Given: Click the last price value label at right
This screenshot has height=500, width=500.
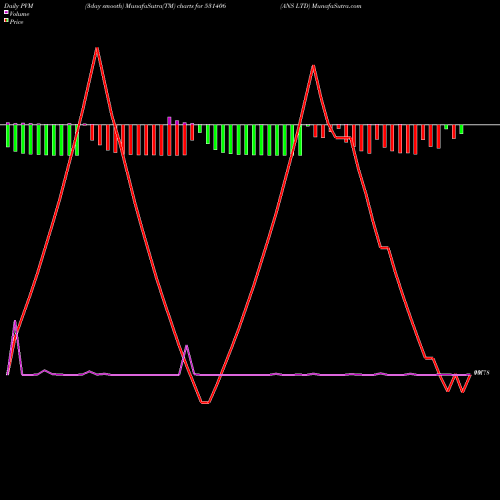Looking at the screenshot, I should 481,373.
